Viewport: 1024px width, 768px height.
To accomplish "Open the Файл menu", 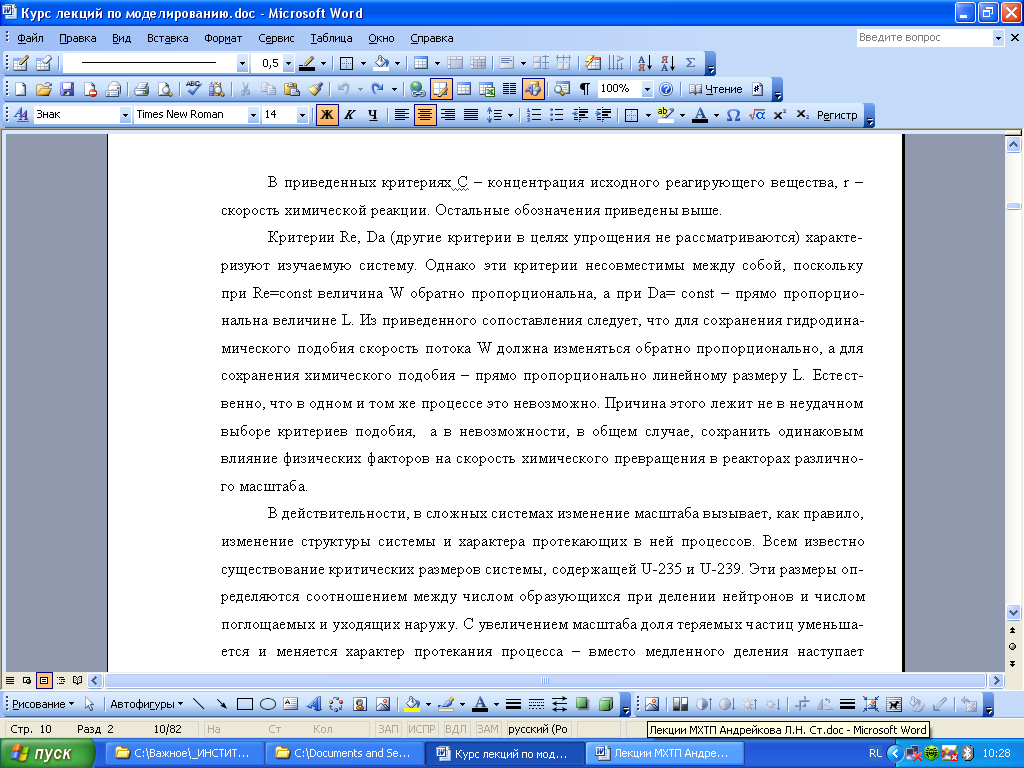I will coord(30,38).
